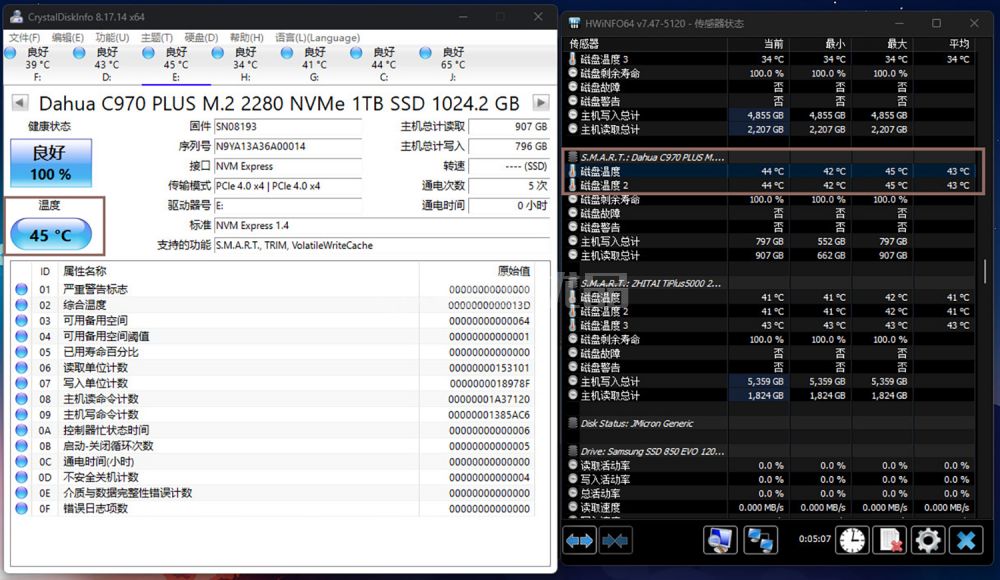The image size is (1000, 580).
Task: Click status orb of attribute 02 综合温度
Action: 22,305
